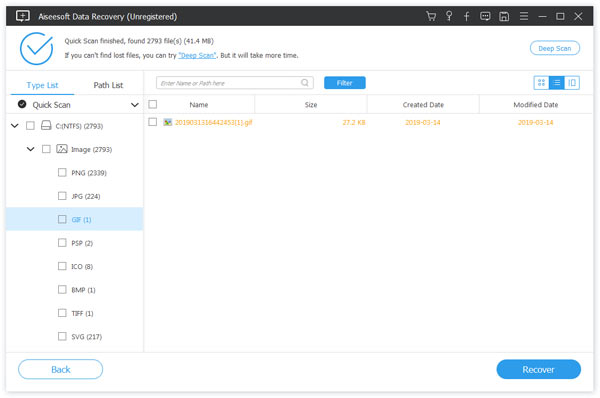Click the register key icon
The height and width of the screenshot is (398, 600).
pos(449,16)
